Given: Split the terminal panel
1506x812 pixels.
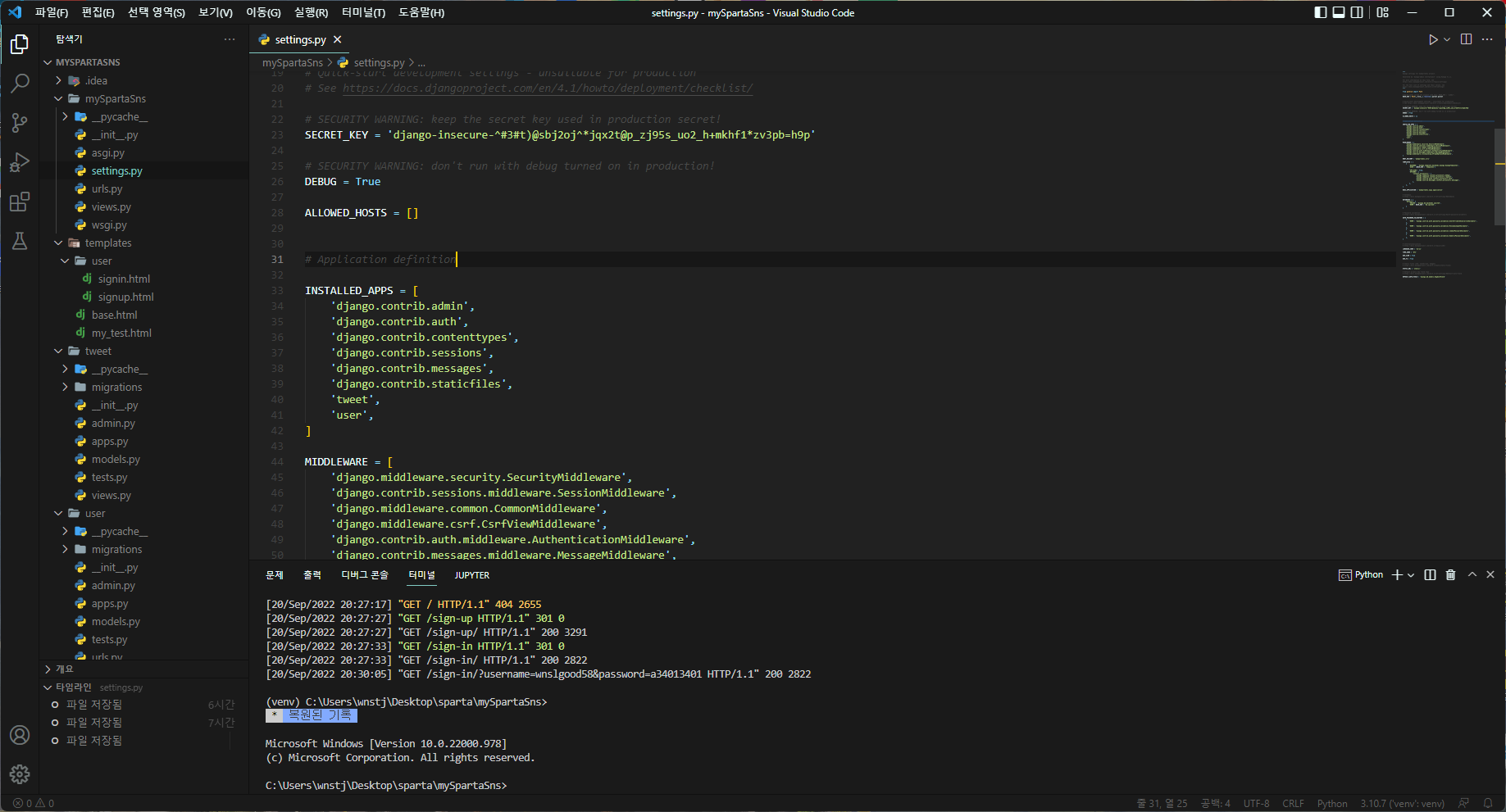Looking at the screenshot, I should (x=1431, y=575).
